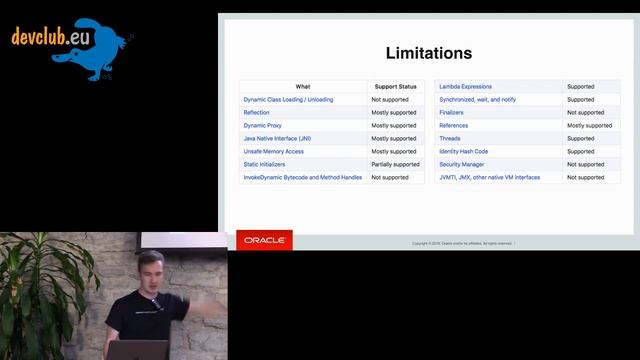Click the red Oracle logo
The width and height of the screenshot is (640, 360).
click(x=264, y=240)
